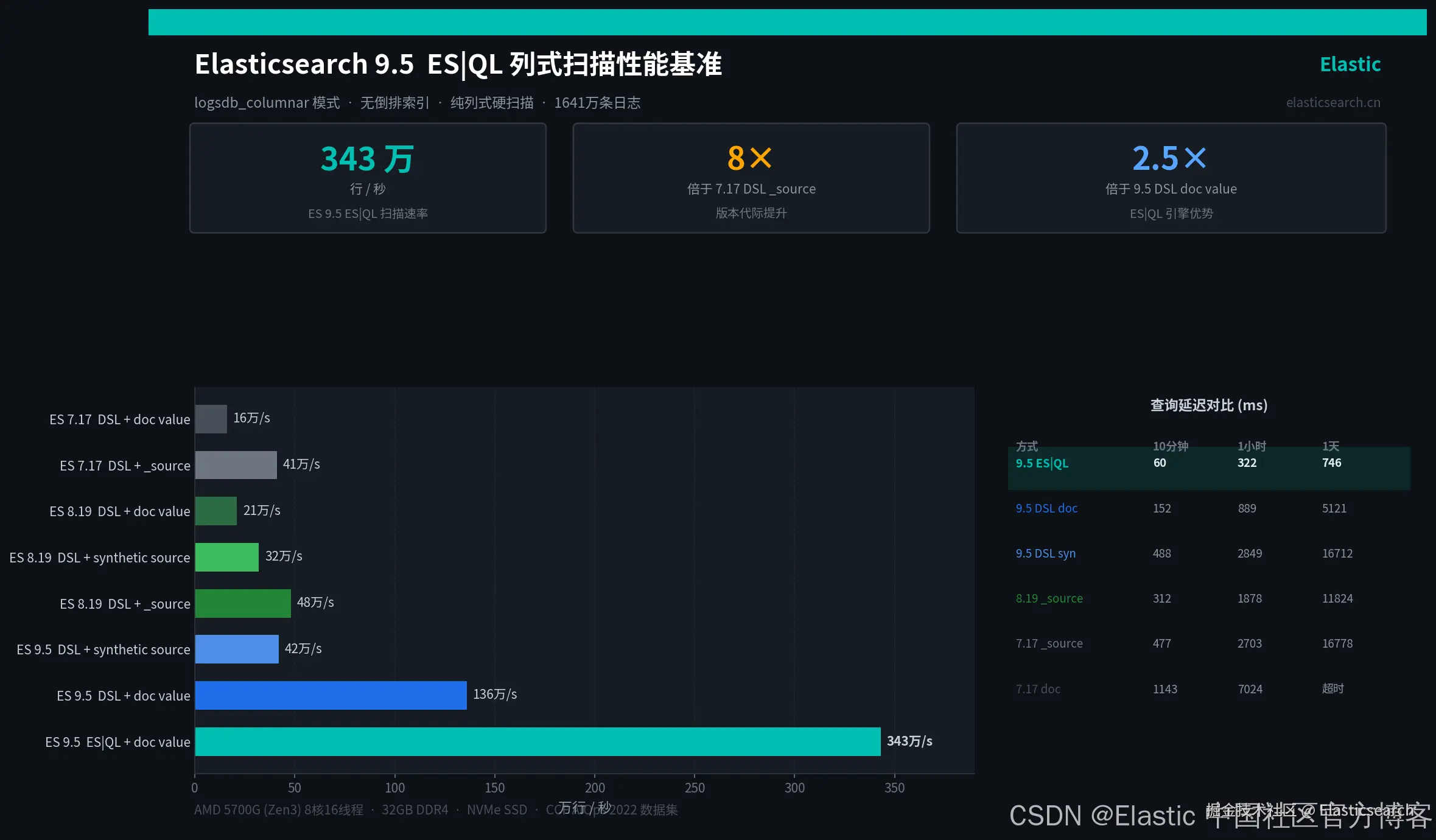Viewport: 1436px width, 840px height.
Task: Click the bright green ES 8.19 synthetic source bar
Action: click(226, 557)
